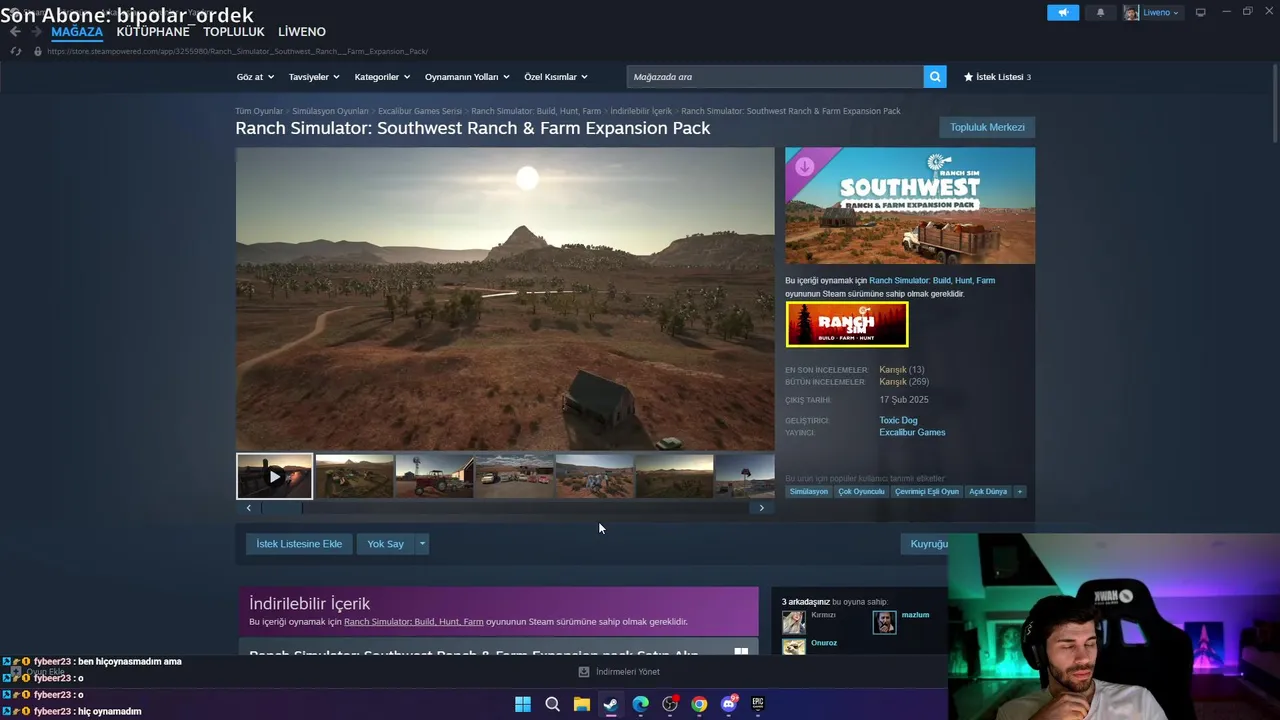Open friend Kırmızı's profile avatar
Image resolution: width=1280 pixels, height=720 pixels.
[794, 622]
